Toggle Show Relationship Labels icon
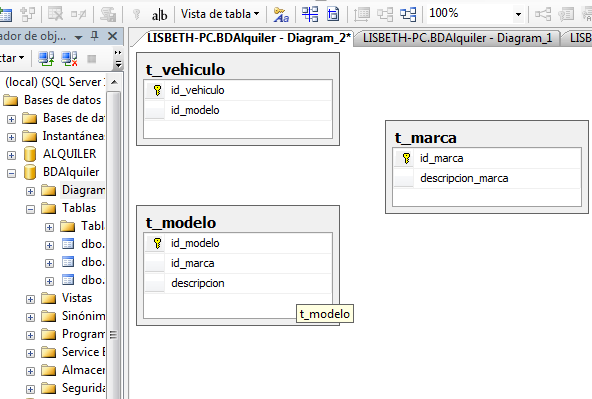The width and height of the screenshot is (592, 399). tap(281, 14)
